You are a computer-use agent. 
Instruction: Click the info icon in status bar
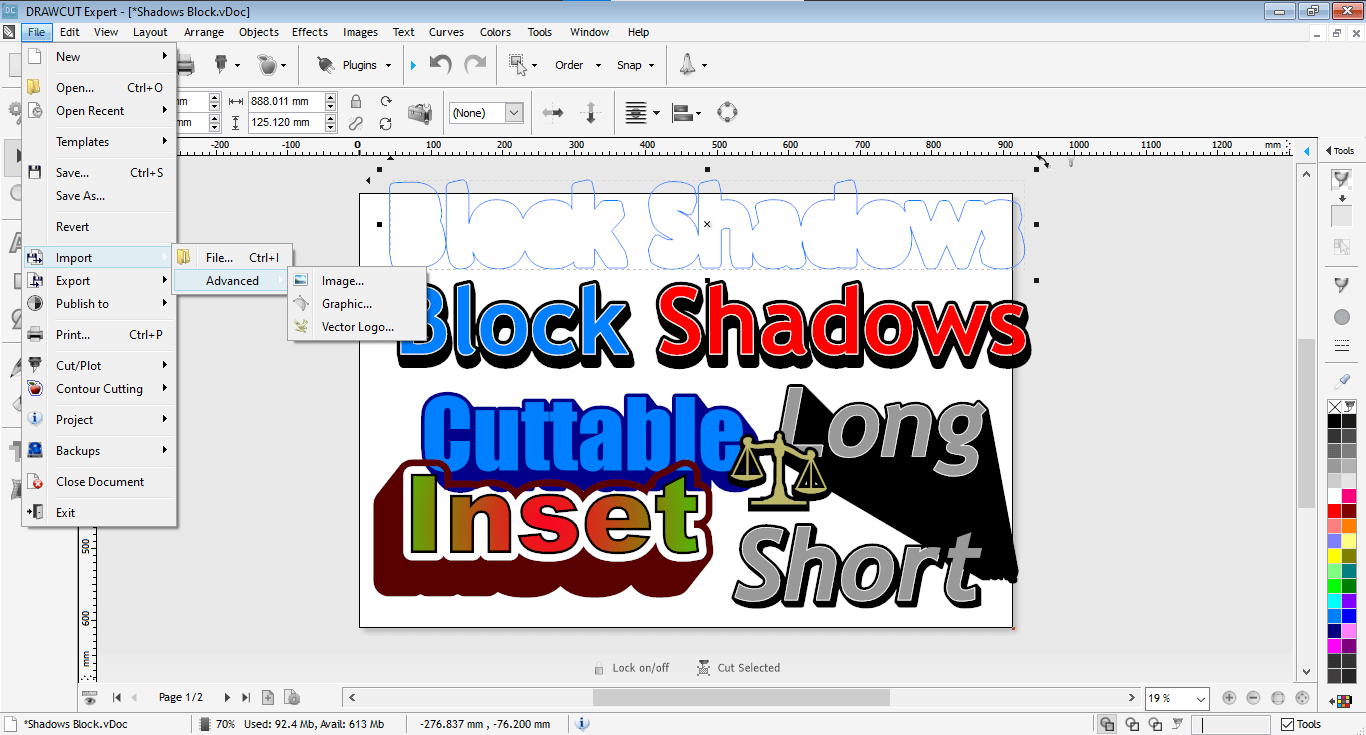click(583, 724)
